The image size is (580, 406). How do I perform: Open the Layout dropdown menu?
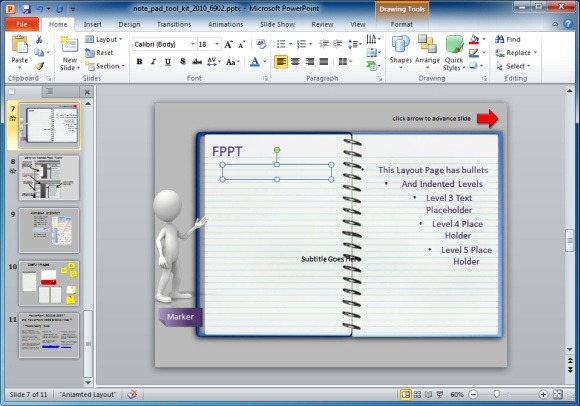click(x=104, y=39)
